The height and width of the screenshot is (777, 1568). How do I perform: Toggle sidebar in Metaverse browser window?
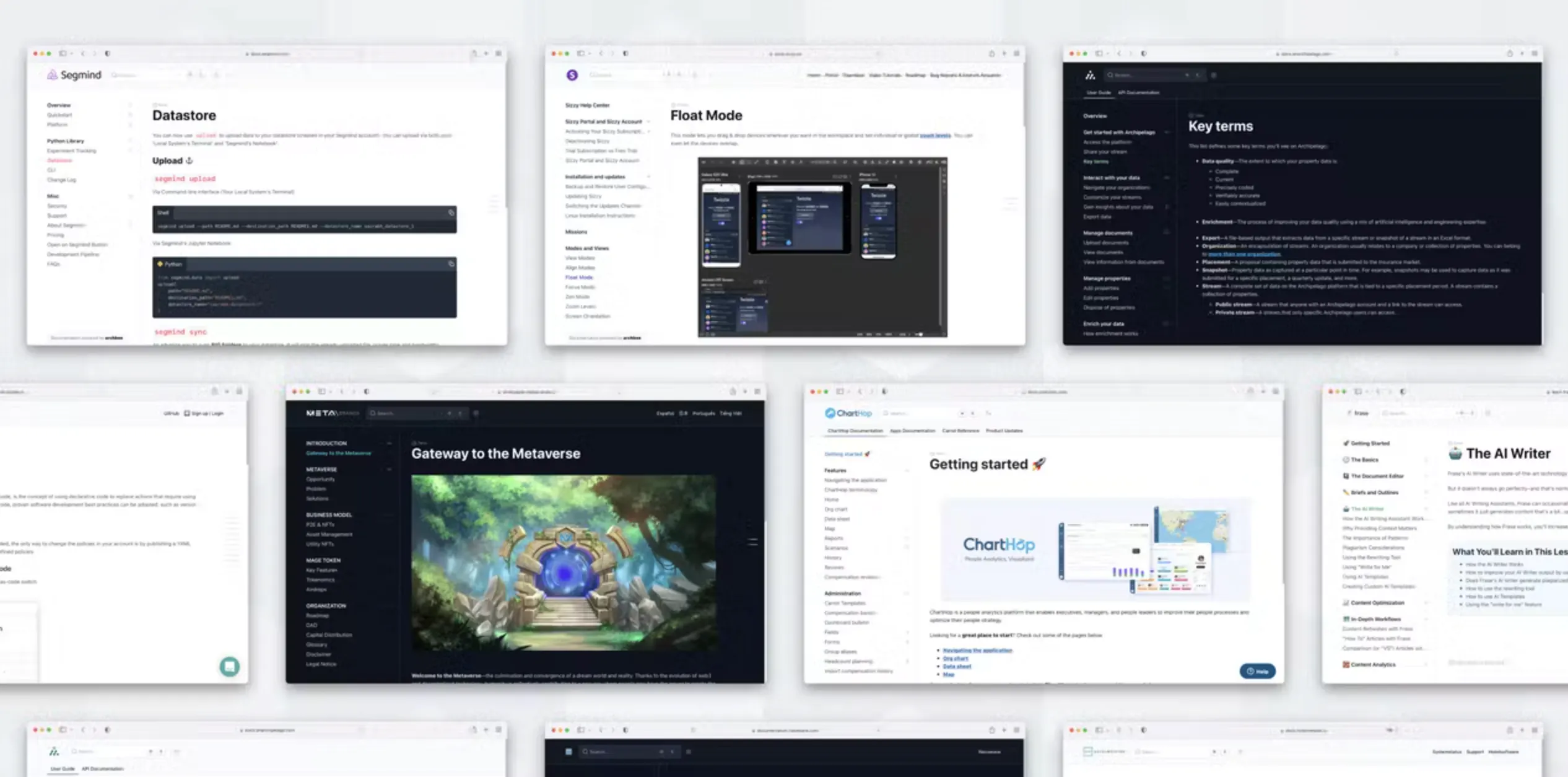pos(321,392)
